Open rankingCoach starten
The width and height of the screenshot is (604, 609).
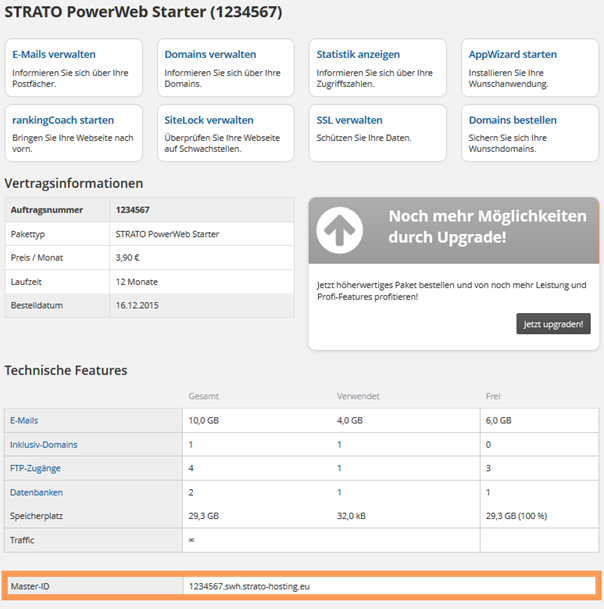(63, 120)
